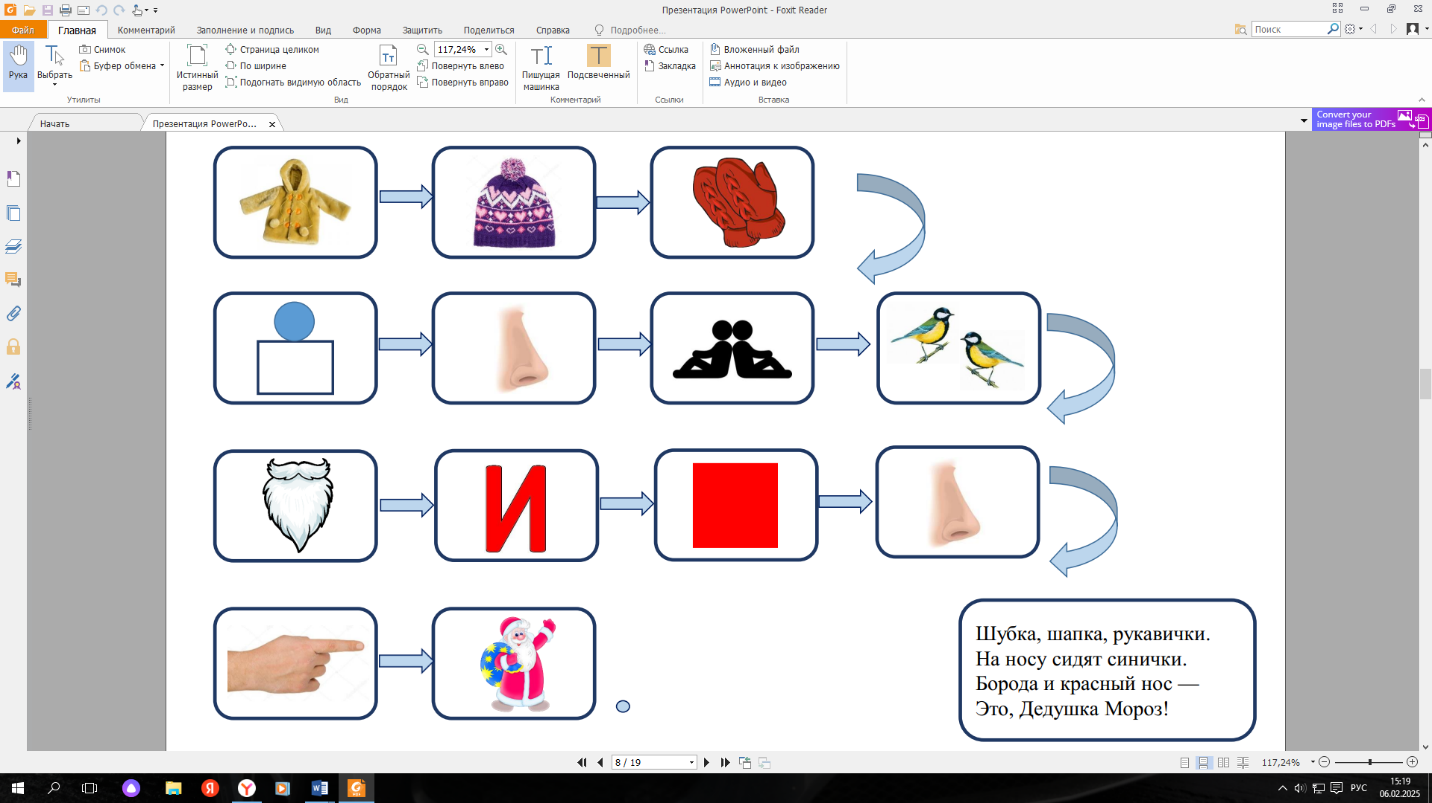
Task: Click ribbon zoom out magnifier
Action: [423, 49]
